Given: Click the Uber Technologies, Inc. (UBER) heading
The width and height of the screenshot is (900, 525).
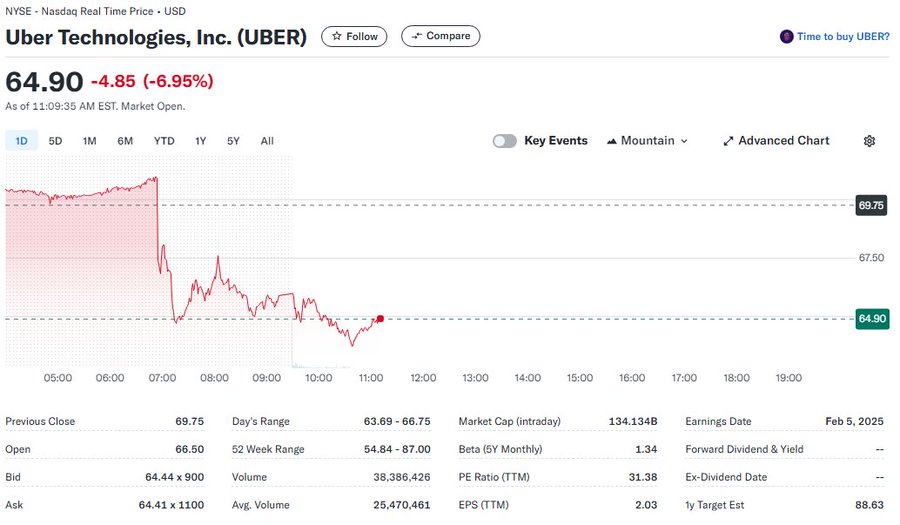Looking at the screenshot, I should (156, 37).
